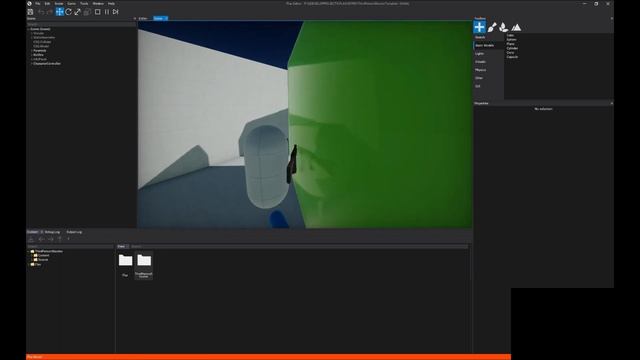The height and width of the screenshot is (360, 640).
Task: Switch to the Editor viewport tab
Action: (143, 18)
